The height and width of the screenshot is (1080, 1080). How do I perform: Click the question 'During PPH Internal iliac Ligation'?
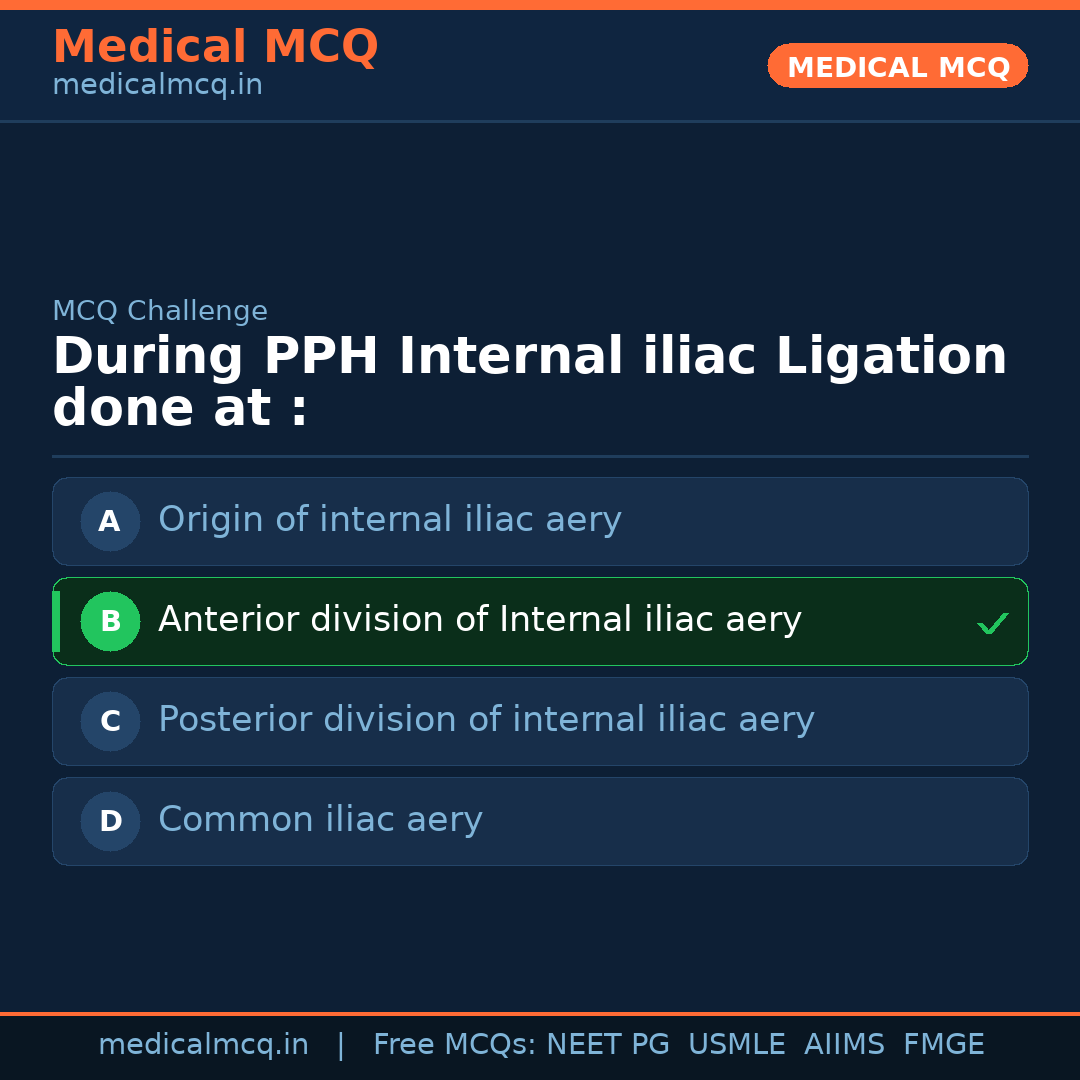click(x=530, y=357)
